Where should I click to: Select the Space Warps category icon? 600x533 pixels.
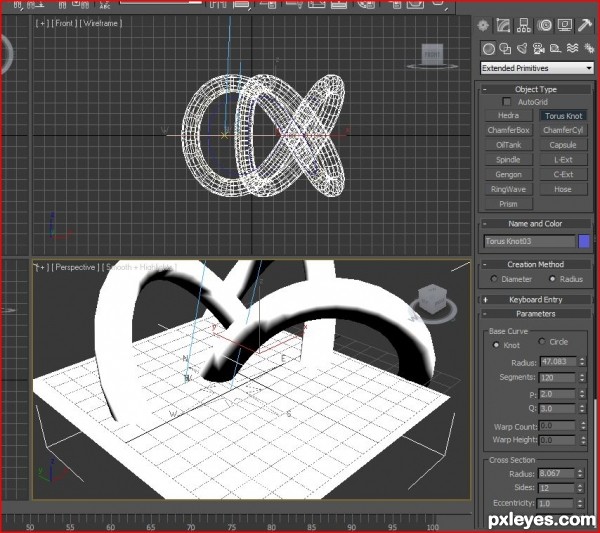point(572,49)
